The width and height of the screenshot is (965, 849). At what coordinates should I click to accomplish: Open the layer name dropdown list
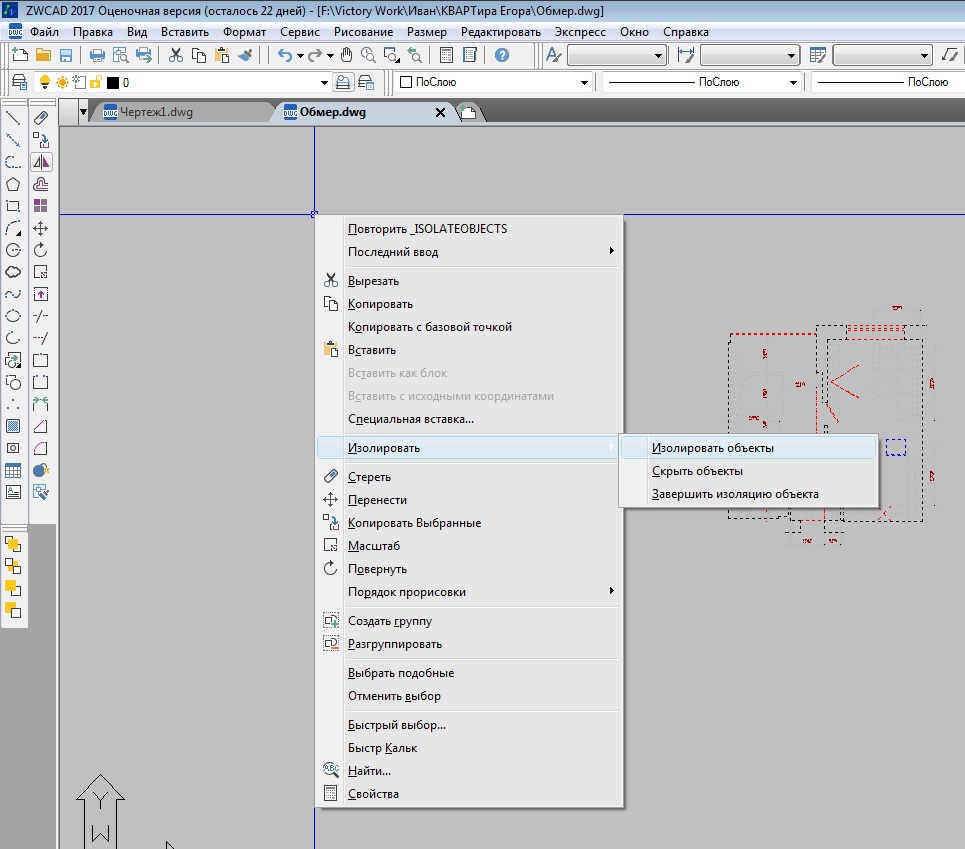pos(324,83)
